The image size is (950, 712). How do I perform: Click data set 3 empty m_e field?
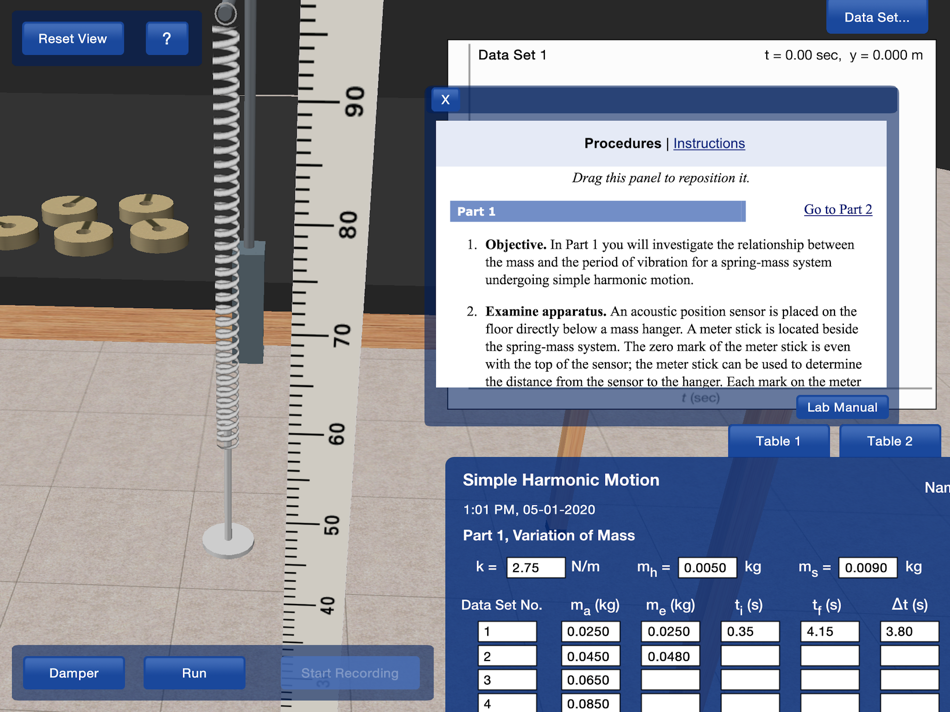(x=670, y=680)
